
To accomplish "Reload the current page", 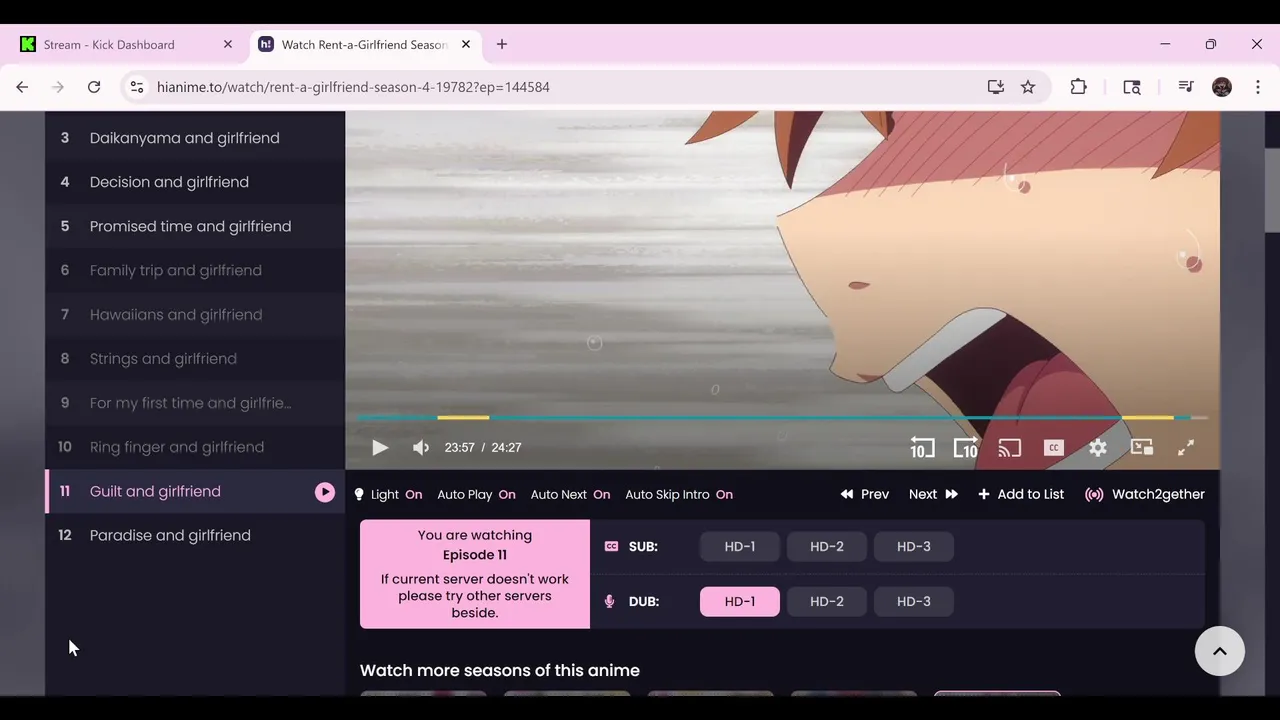I will 94,87.
